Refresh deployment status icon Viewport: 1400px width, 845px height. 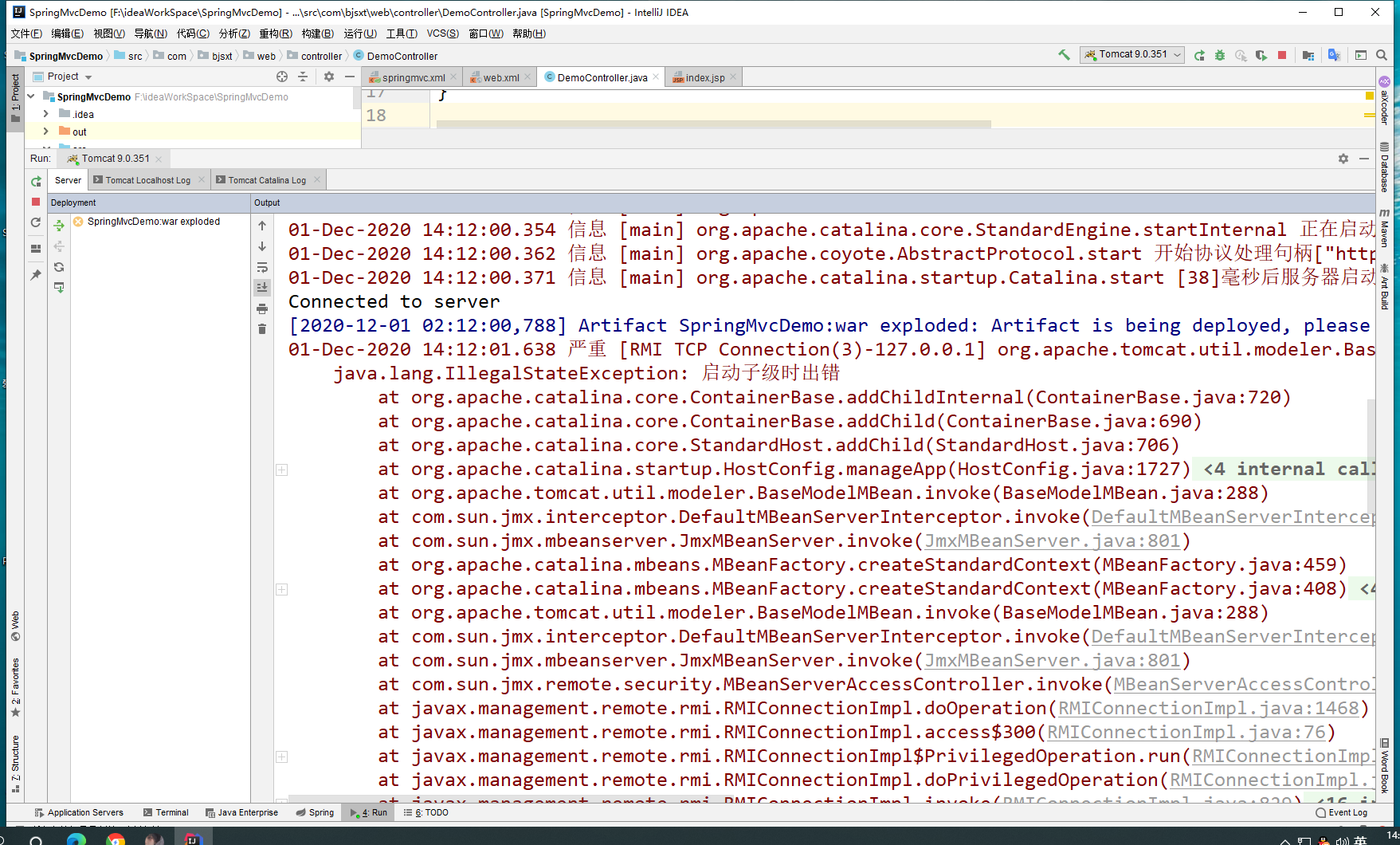click(x=59, y=267)
